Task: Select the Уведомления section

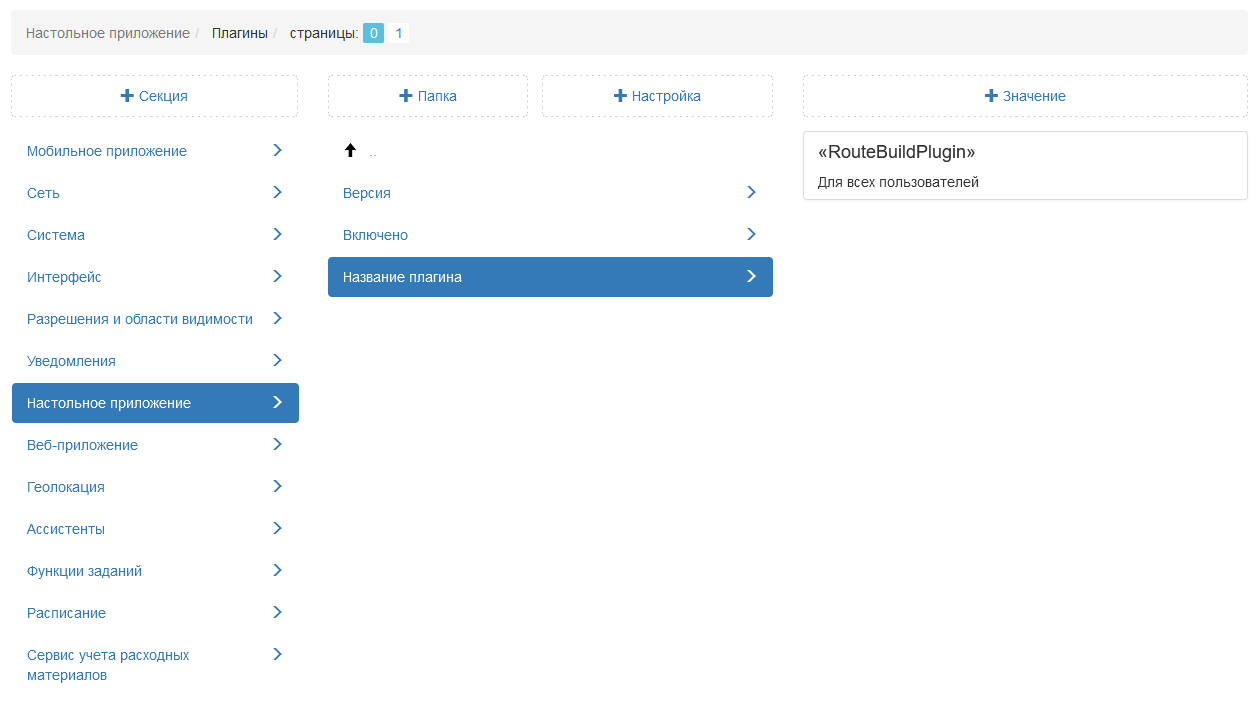Action: coord(71,361)
